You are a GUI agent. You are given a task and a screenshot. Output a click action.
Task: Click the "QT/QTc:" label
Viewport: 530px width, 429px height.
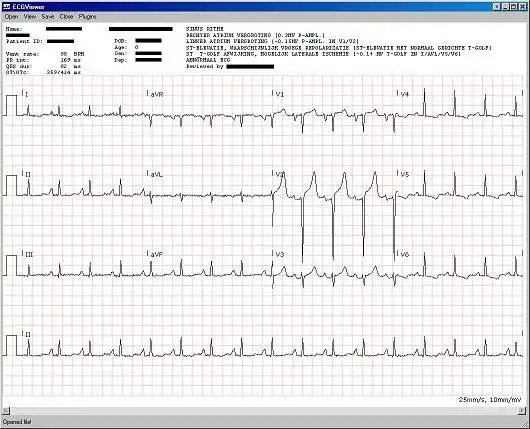17,72
